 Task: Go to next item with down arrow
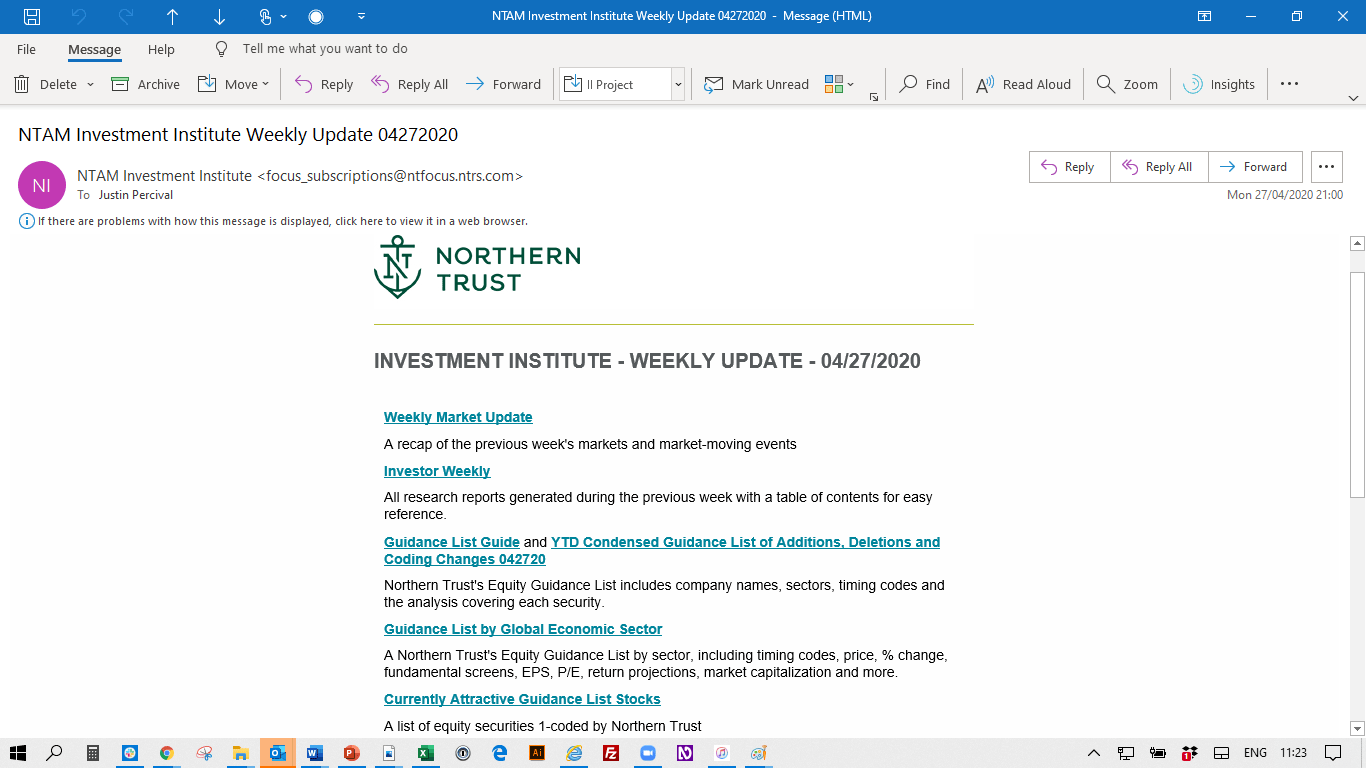219,16
